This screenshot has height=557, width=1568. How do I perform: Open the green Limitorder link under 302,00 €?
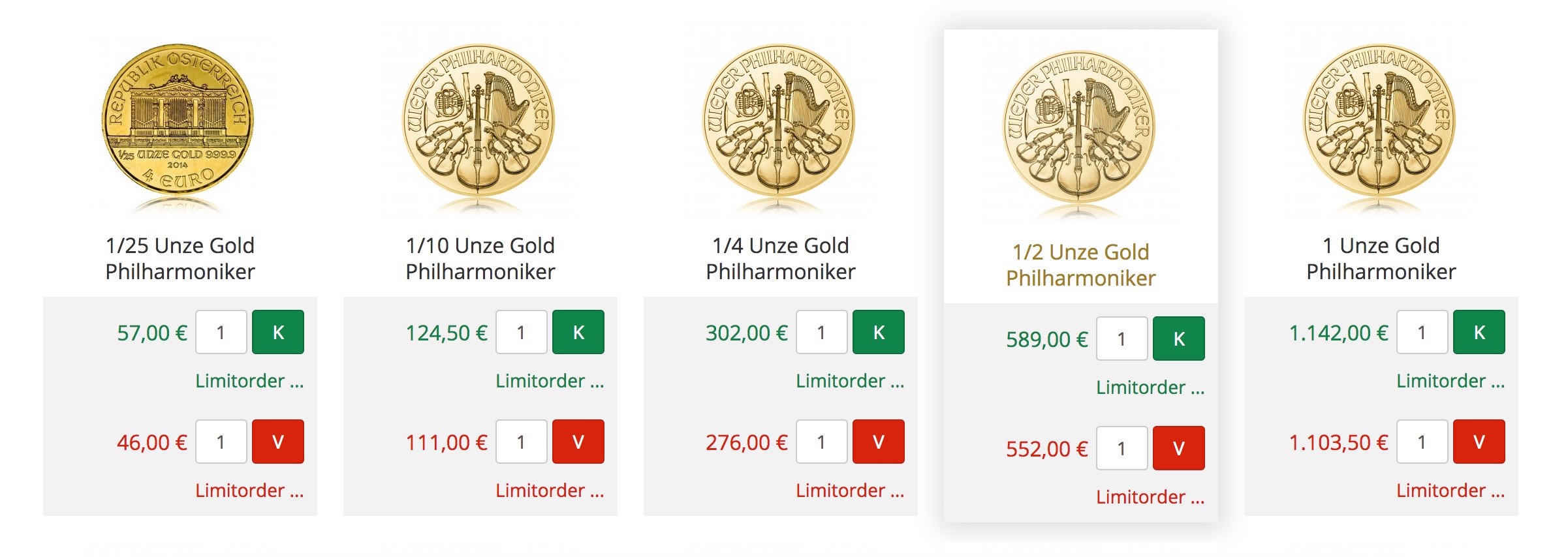click(x=850, y=381)
